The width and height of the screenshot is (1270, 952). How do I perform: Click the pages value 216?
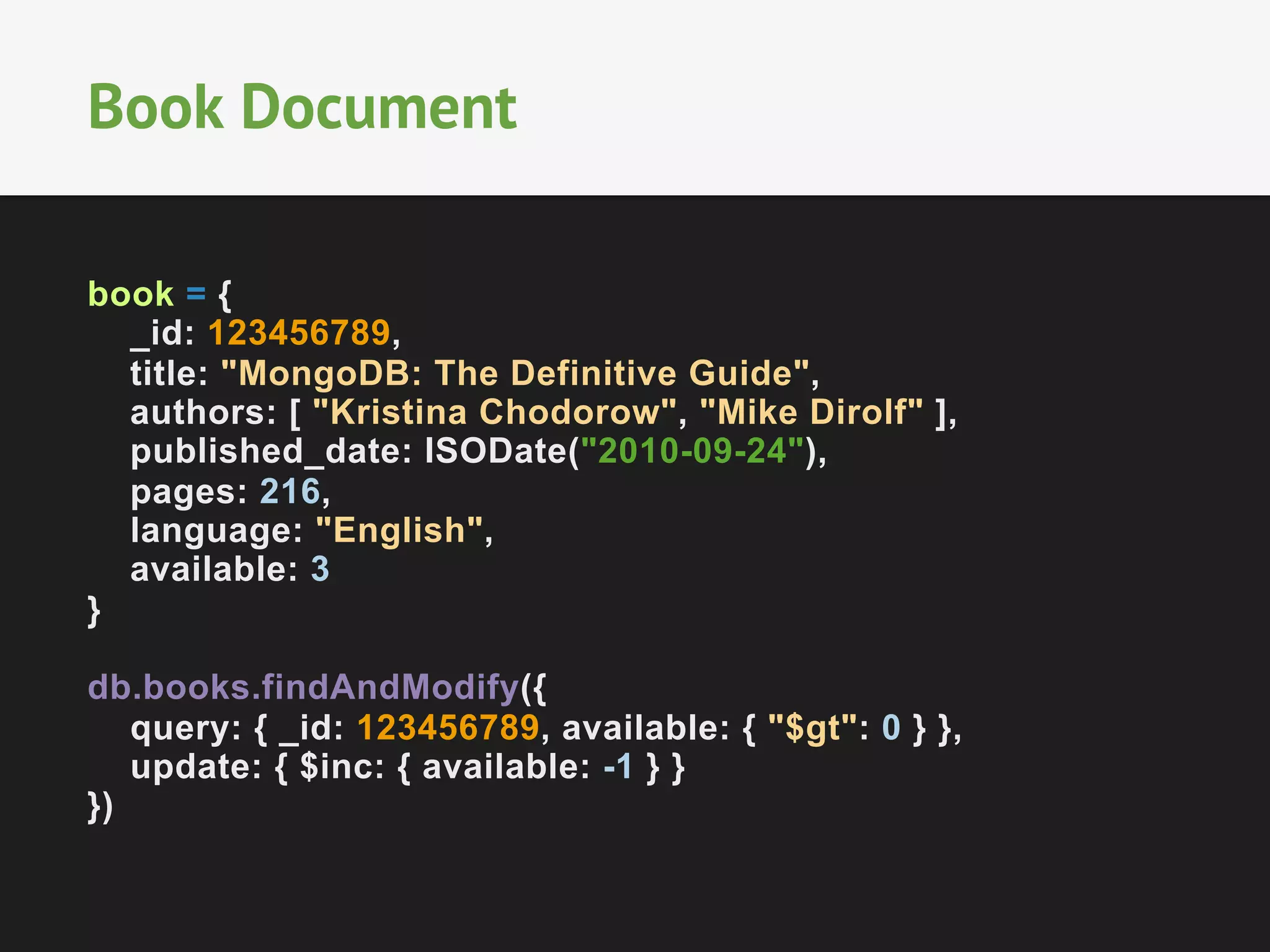pos(290,491)
